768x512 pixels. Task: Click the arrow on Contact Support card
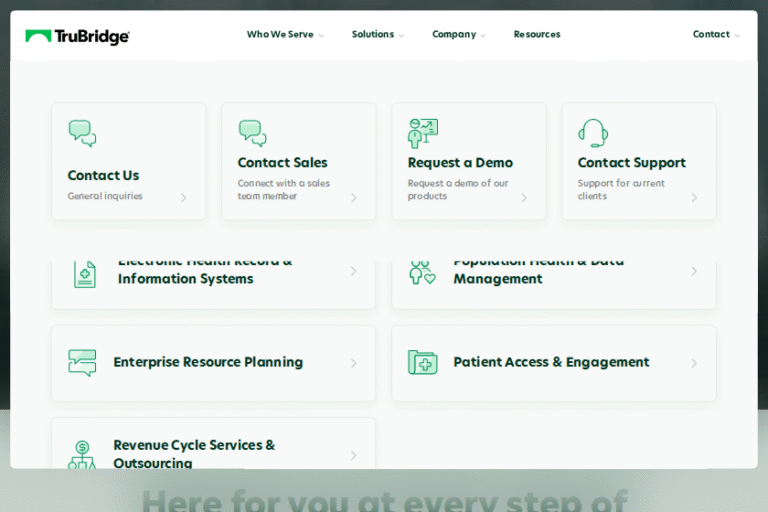point(694,197)
